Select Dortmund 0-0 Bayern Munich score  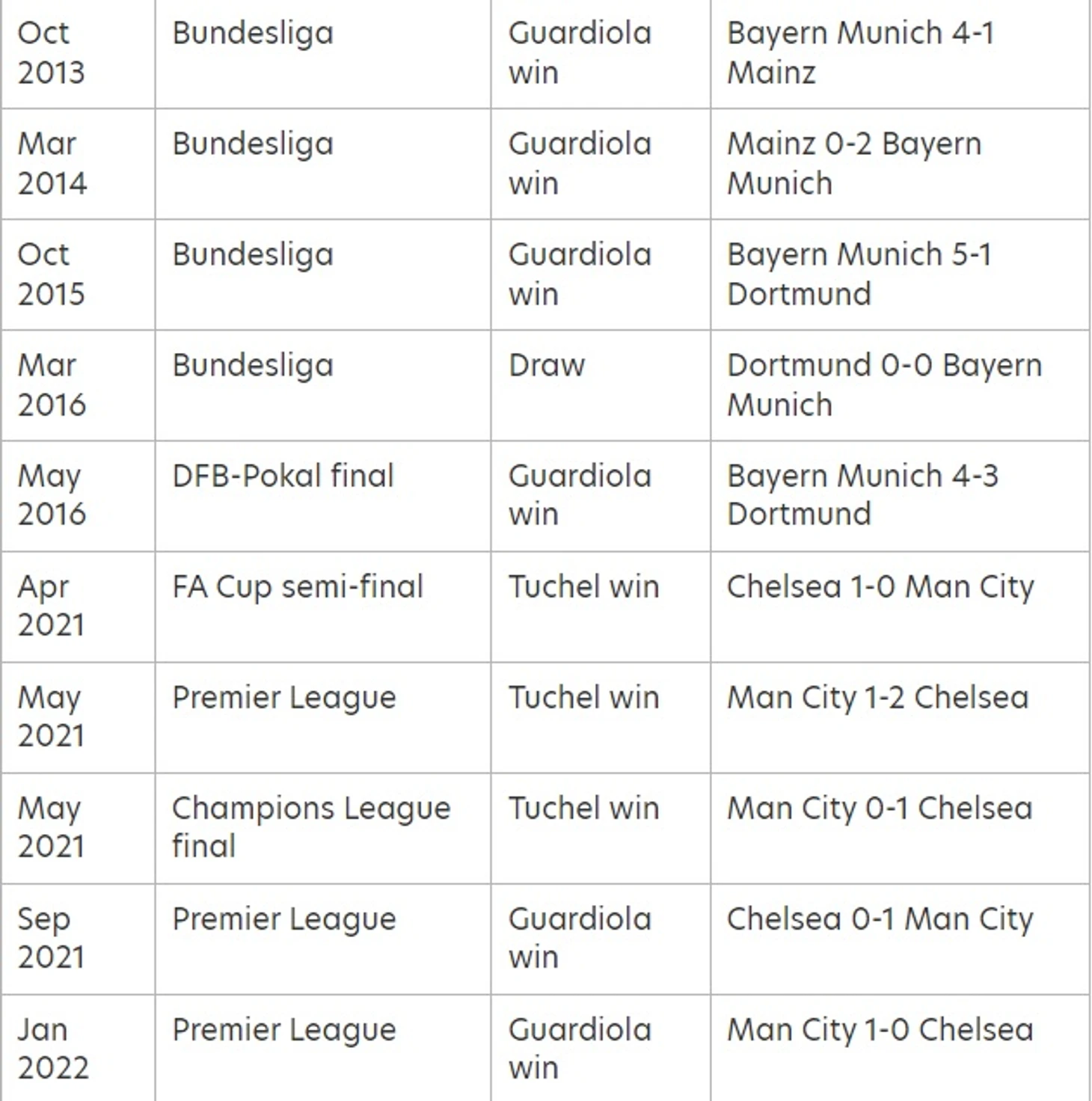pos(884,384)
